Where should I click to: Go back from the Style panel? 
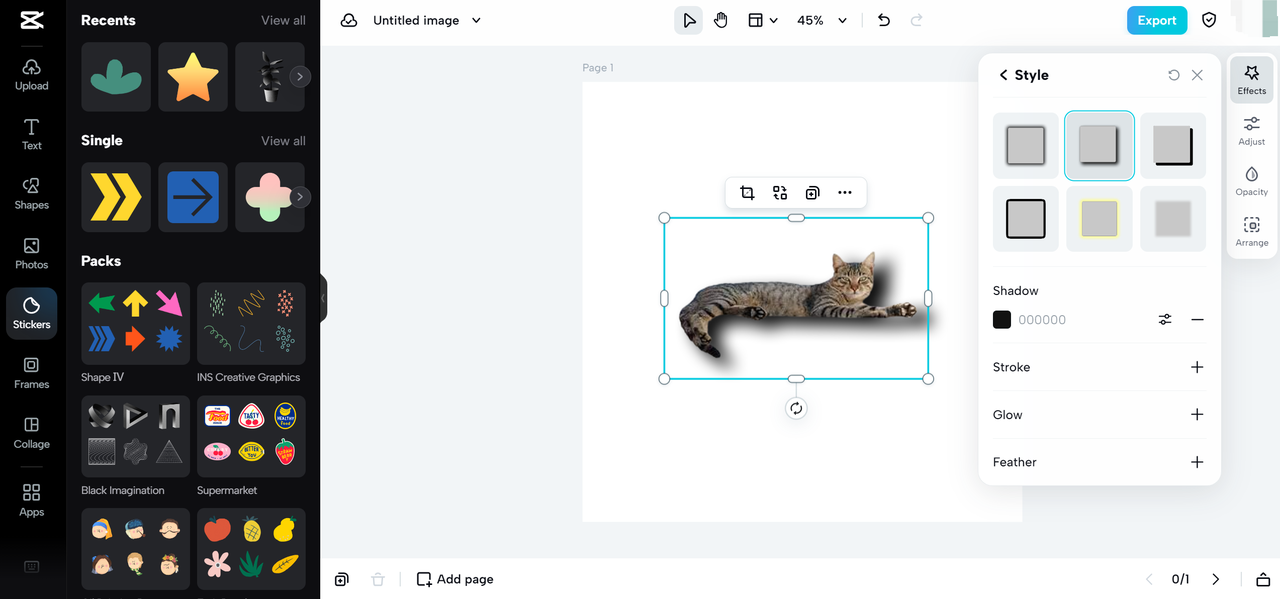(1003, 75)
